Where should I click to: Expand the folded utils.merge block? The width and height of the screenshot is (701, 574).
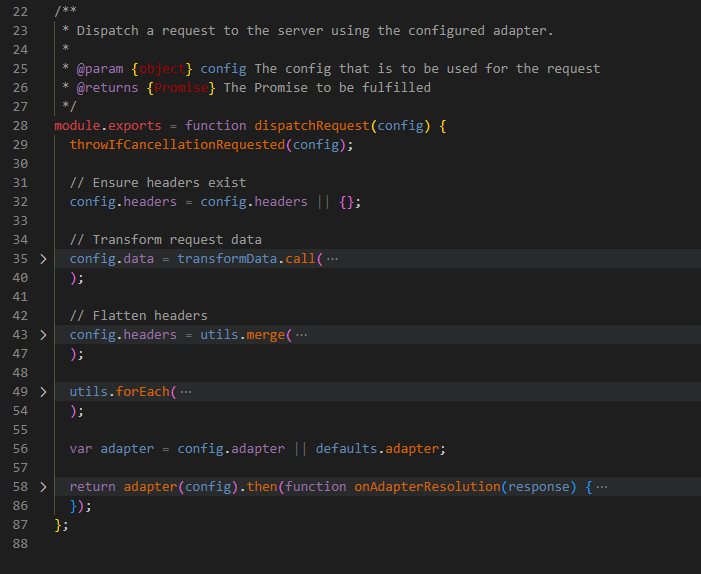click(42, 335)
